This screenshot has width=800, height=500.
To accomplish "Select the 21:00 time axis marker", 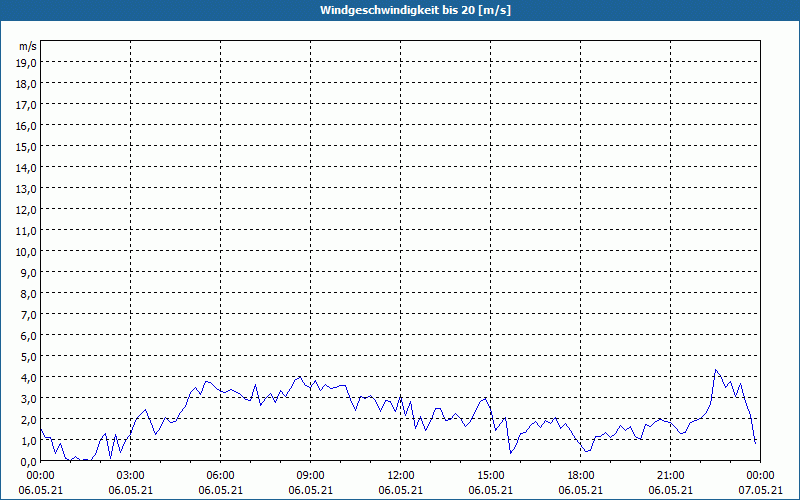I will (x=670, y=476).
